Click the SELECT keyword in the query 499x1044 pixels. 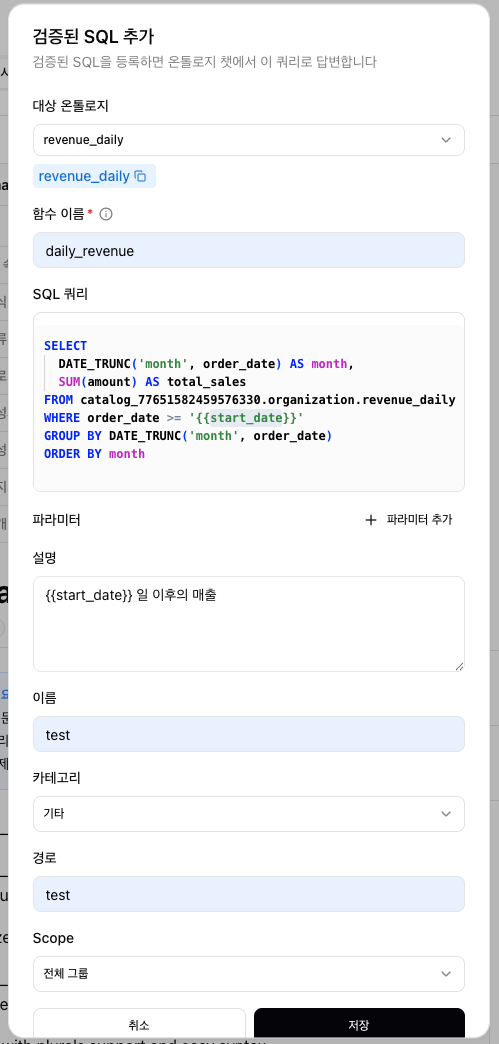(x=65, y=346)
